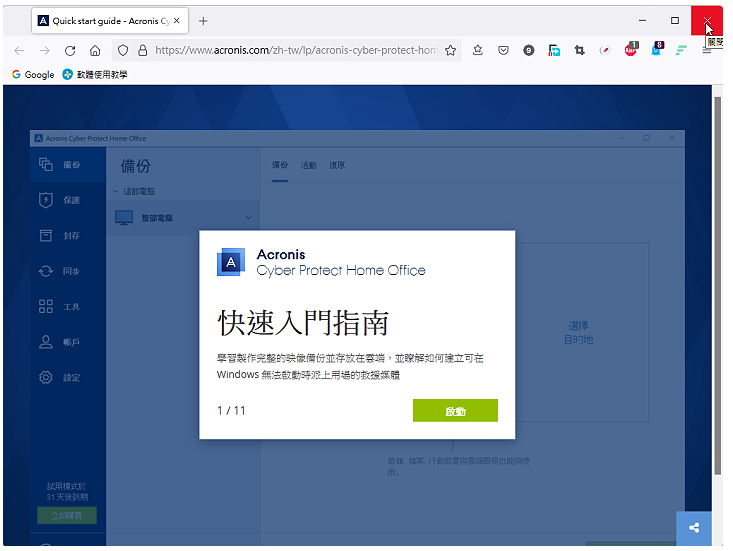Screen dimensions: 733x551
Task: Expand the 整部電腦 backup dropdown chevron
Action: pyautogui.click(x=248, y=218)
